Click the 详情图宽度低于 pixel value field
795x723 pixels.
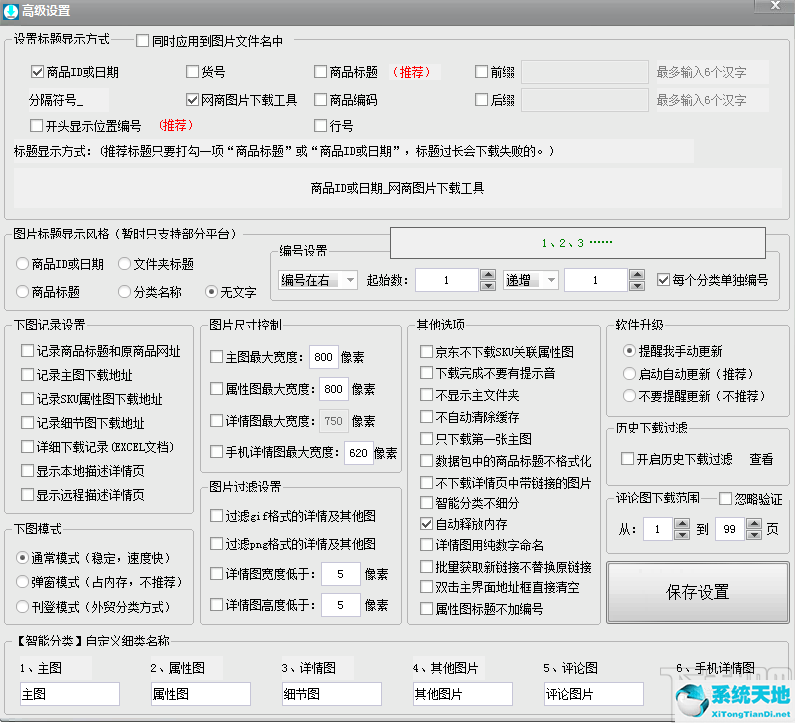click(x=341, y=574)
